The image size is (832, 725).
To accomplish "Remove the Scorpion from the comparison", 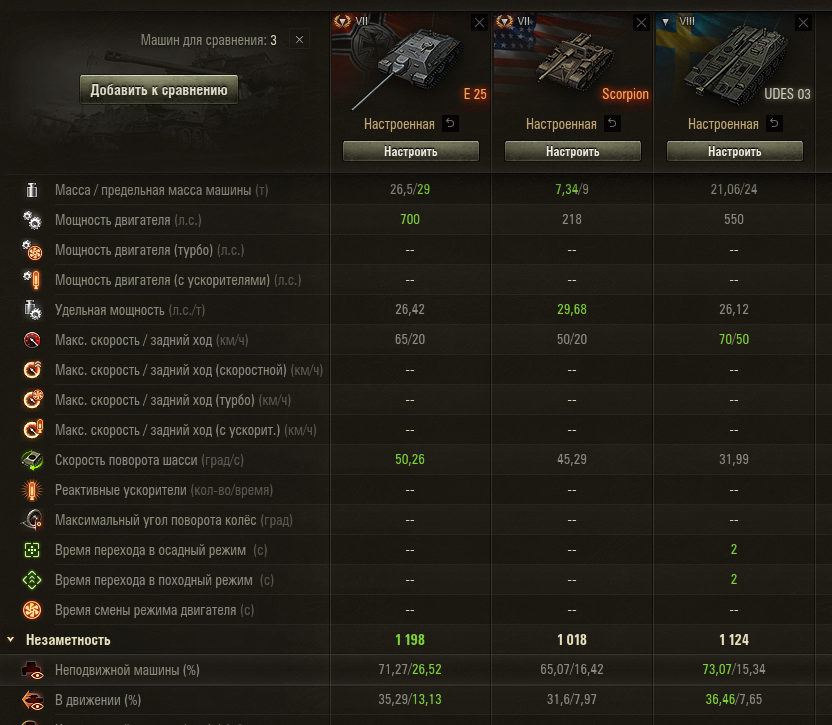I will tap(641, 22).
